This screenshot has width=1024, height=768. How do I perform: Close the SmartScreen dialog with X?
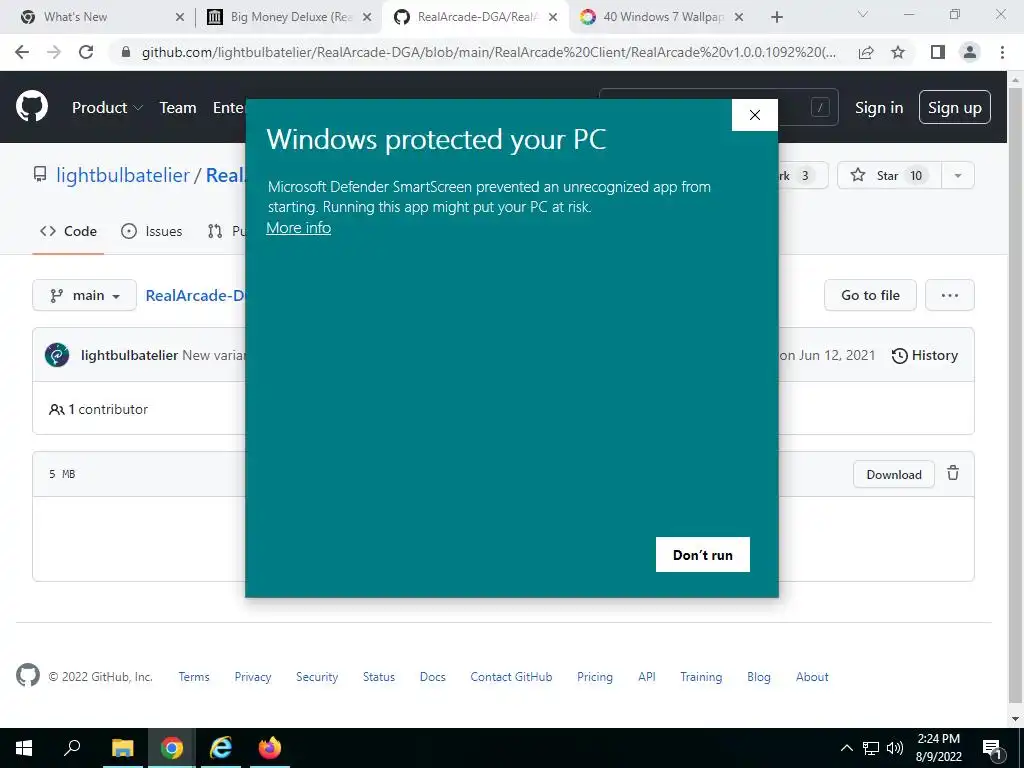[x=755, y=115]
